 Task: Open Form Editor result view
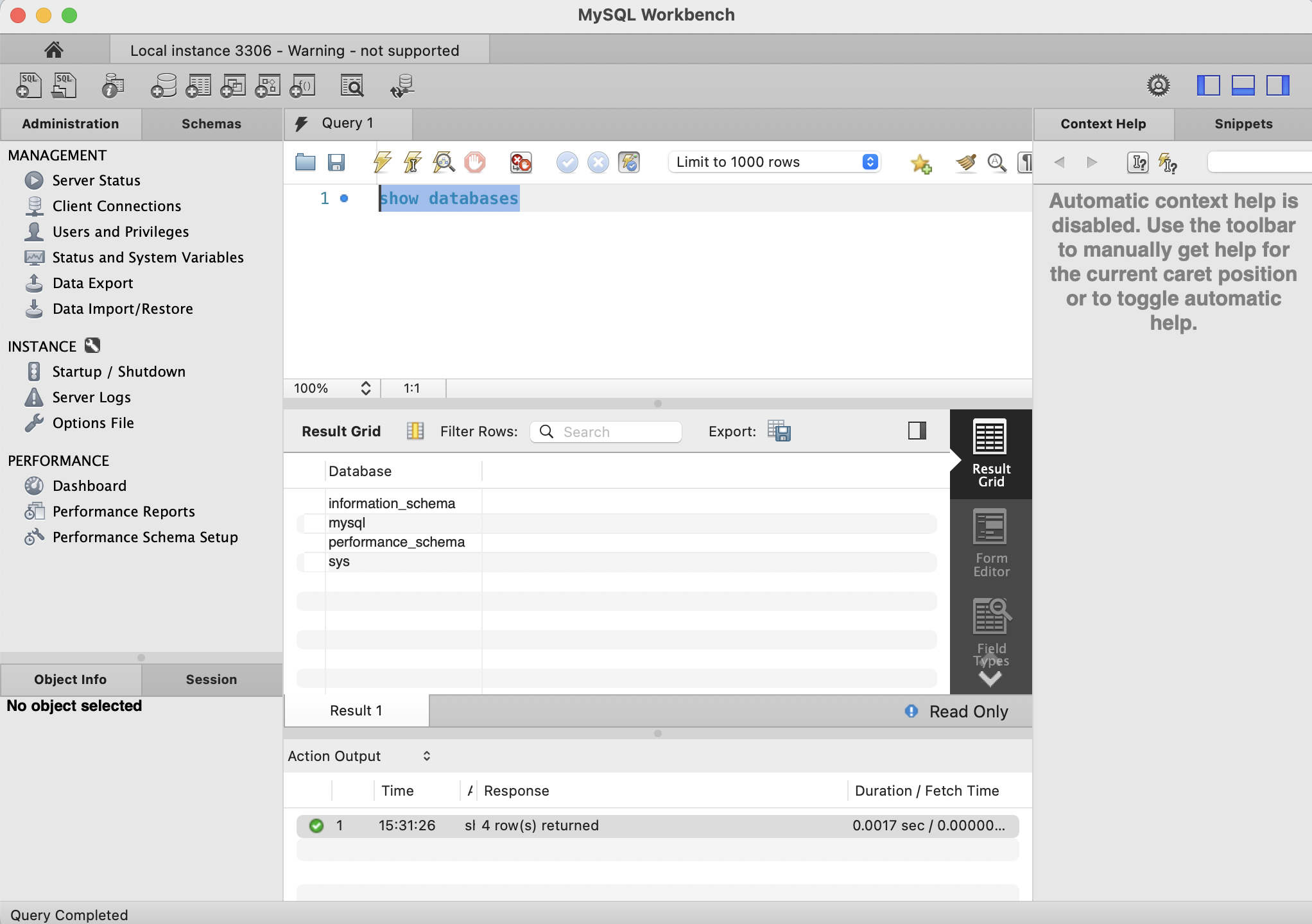990,543
